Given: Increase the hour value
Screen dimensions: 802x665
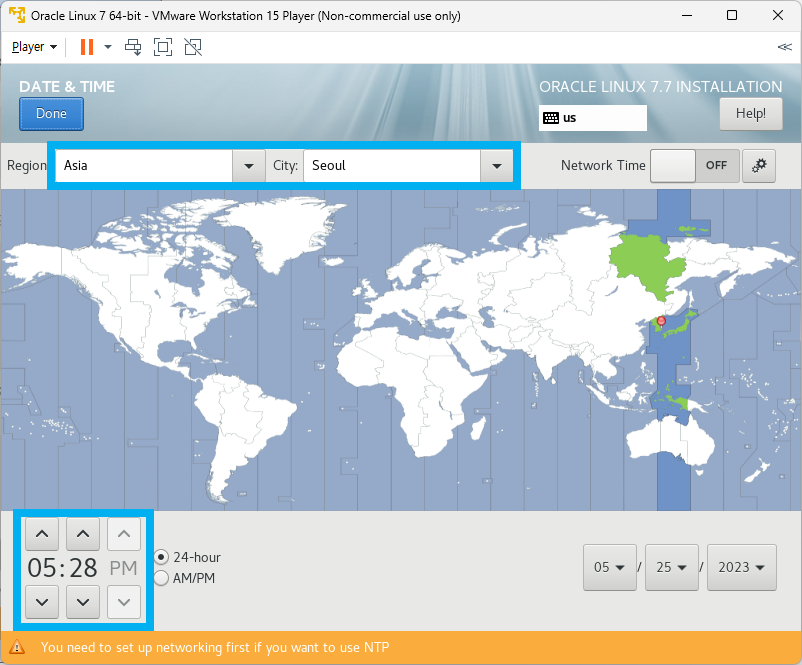Looking at the screenshot, I should pos(42,534).
